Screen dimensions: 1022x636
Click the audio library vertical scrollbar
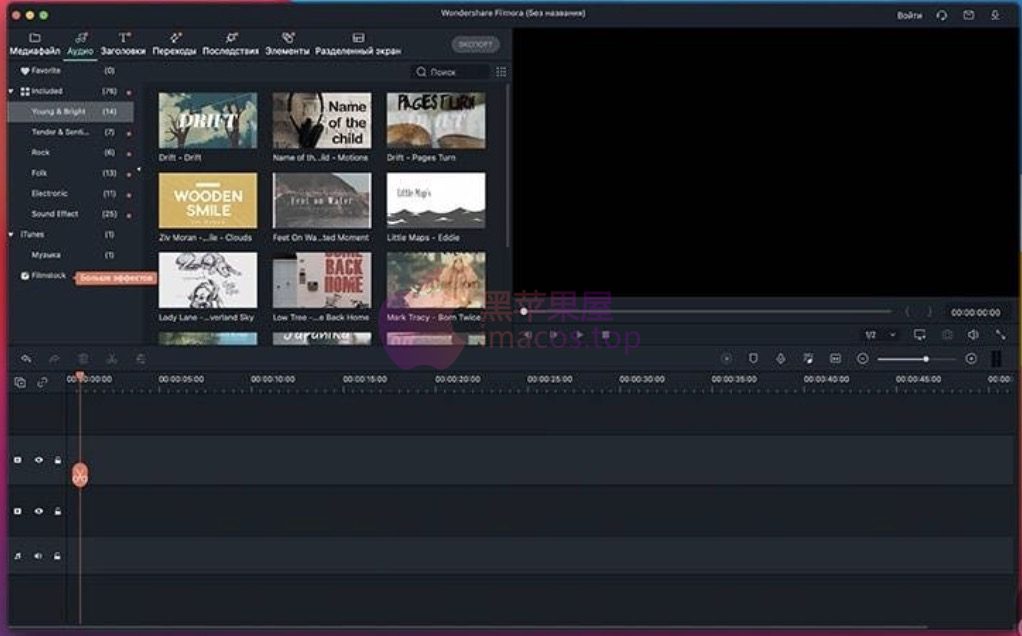point(508,166)
